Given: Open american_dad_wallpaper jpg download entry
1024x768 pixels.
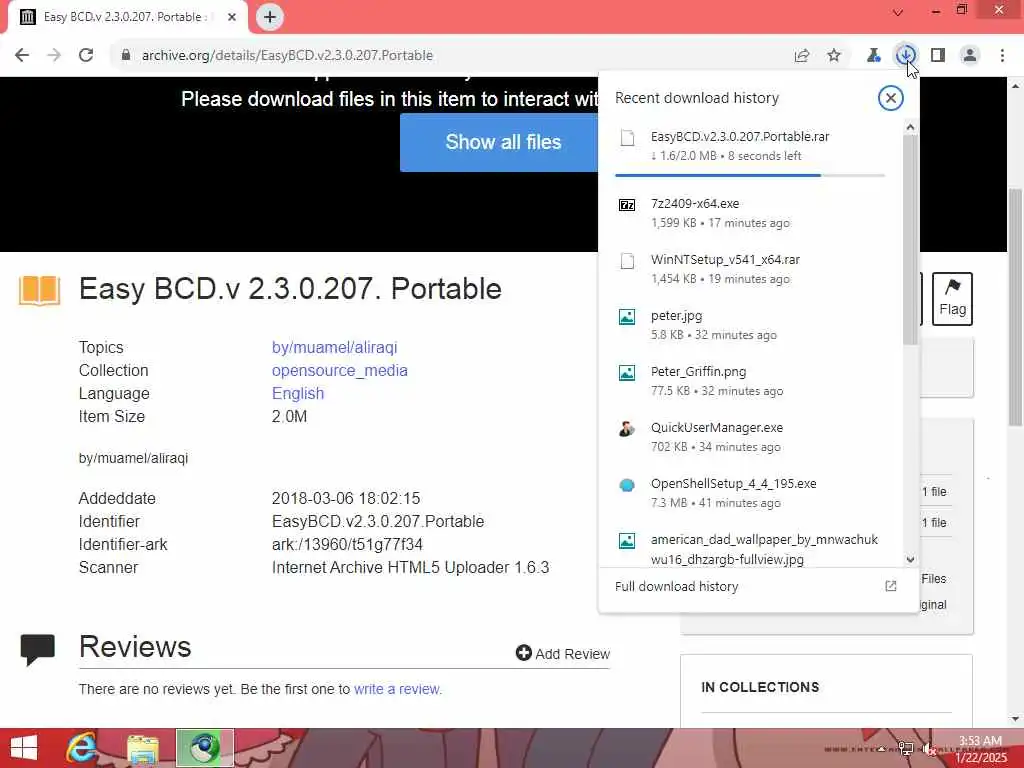Looking at the screenshot, I should 750,549.
